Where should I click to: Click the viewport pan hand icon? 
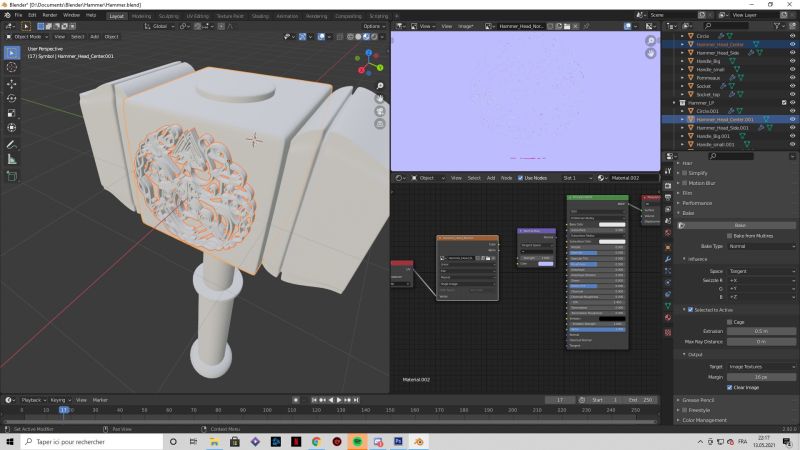(380, 98)
